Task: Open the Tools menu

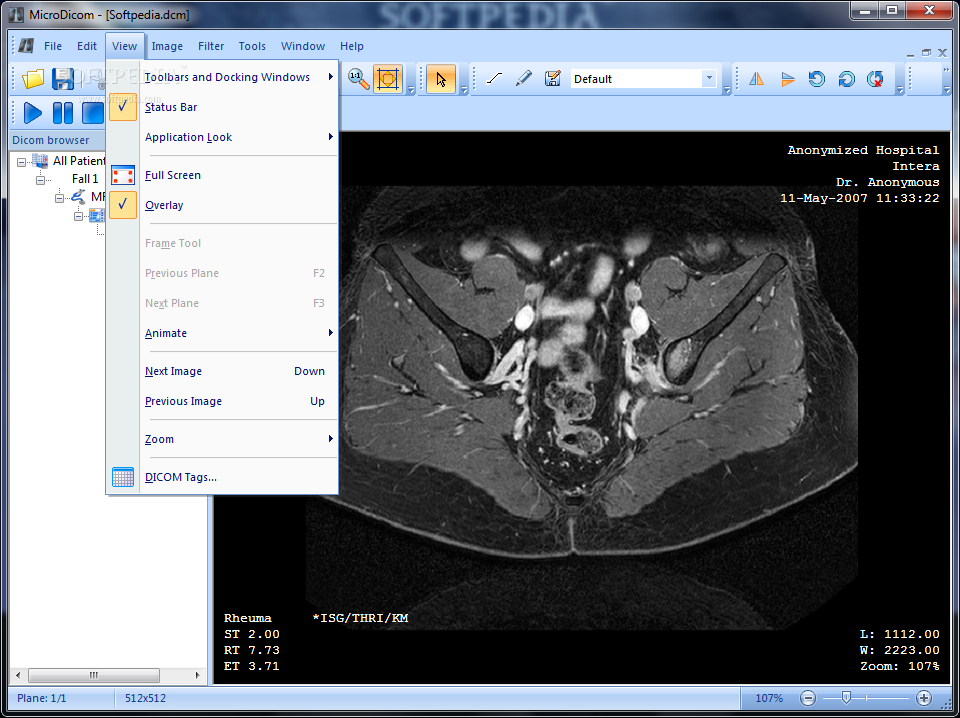Action: coord(252,46)
